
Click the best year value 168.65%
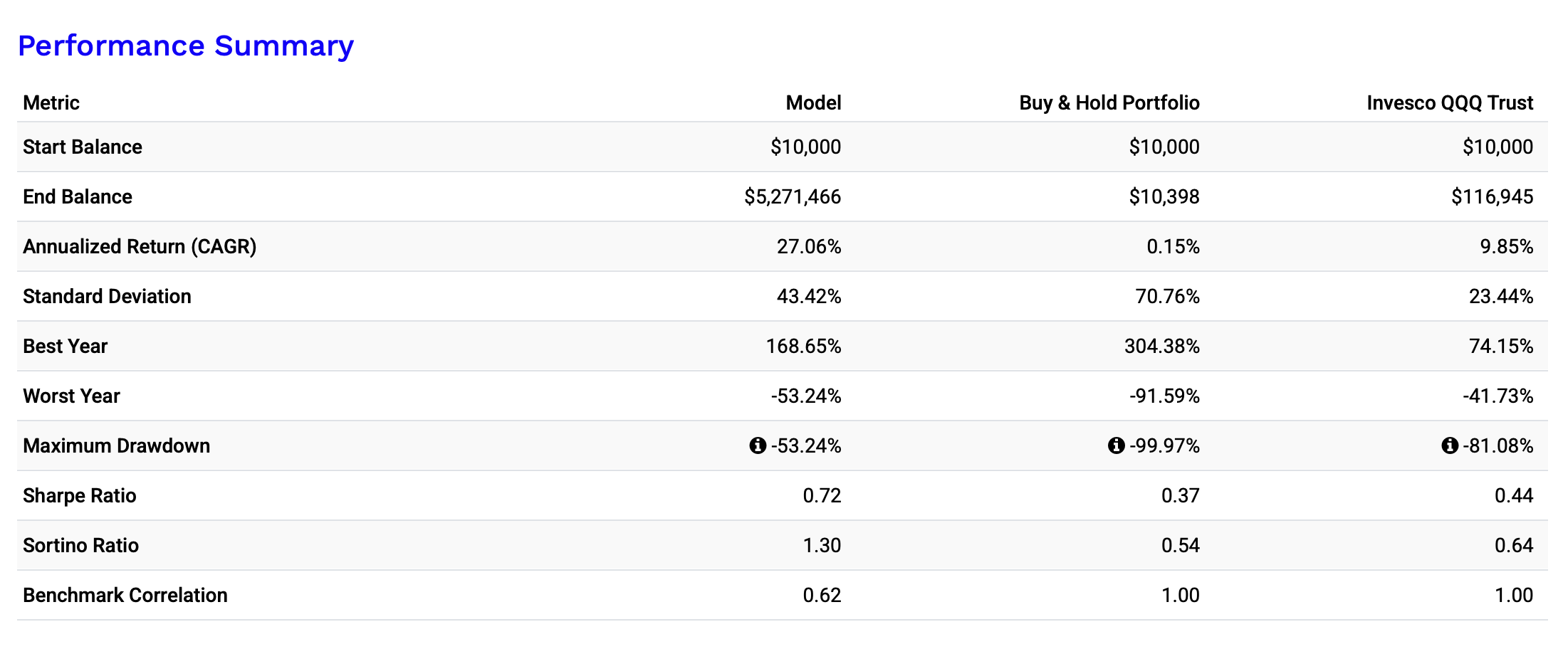(803, 346)
